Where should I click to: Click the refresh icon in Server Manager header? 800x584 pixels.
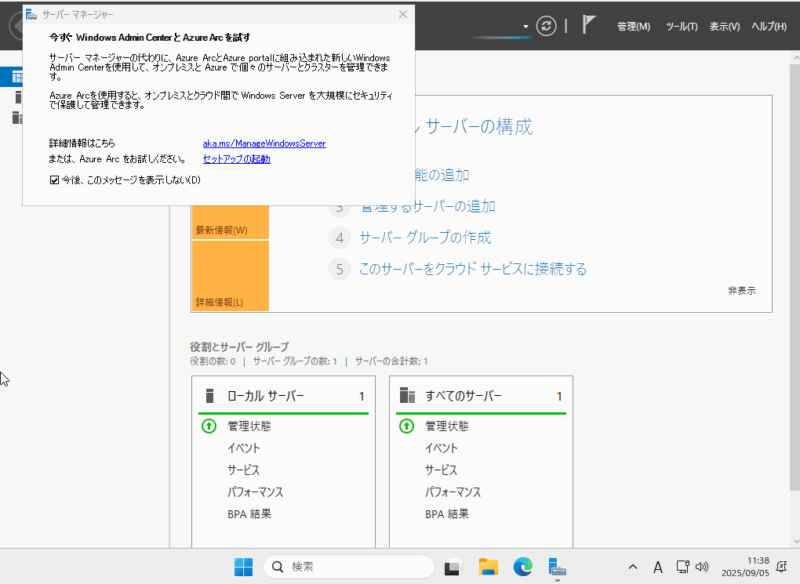(546, 26)
